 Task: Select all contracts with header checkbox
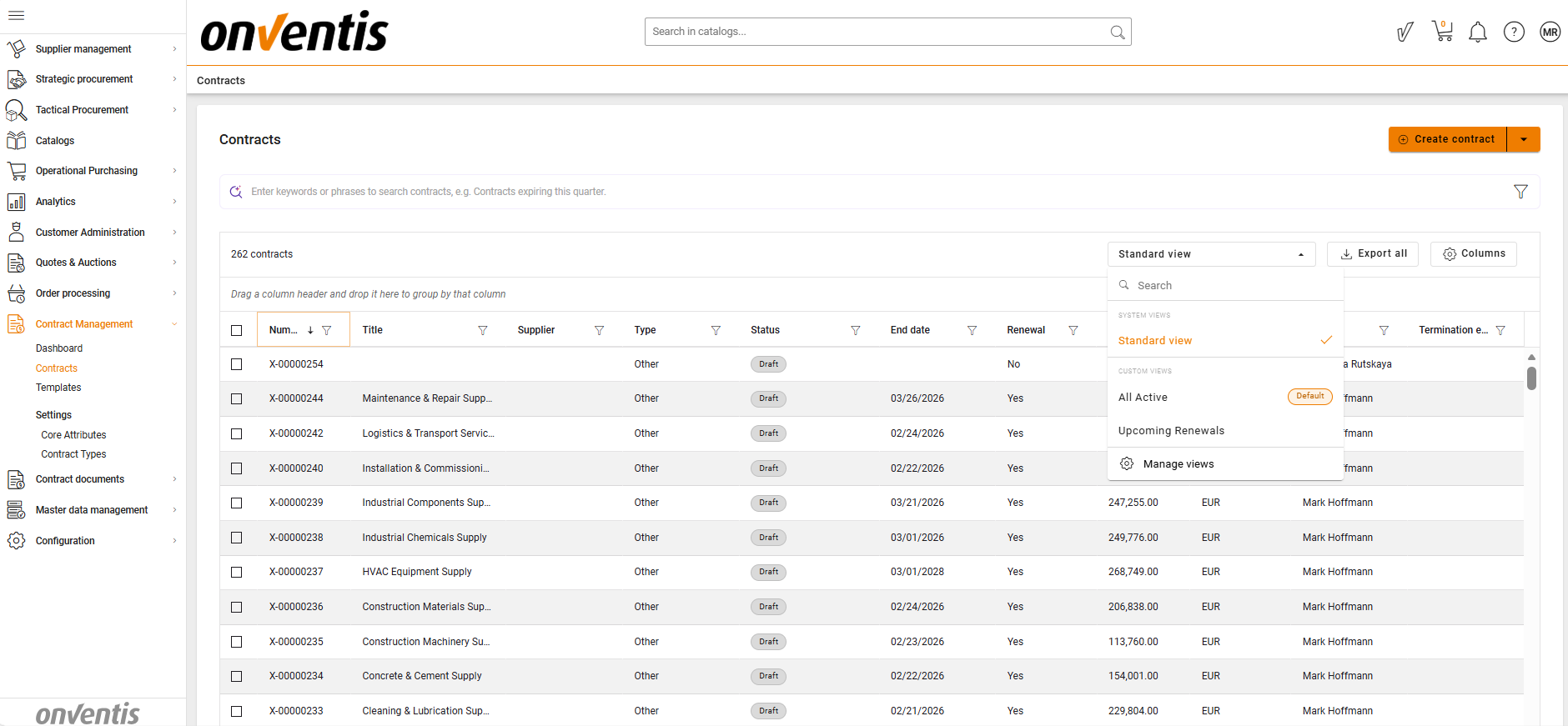[x=237, y=330]
